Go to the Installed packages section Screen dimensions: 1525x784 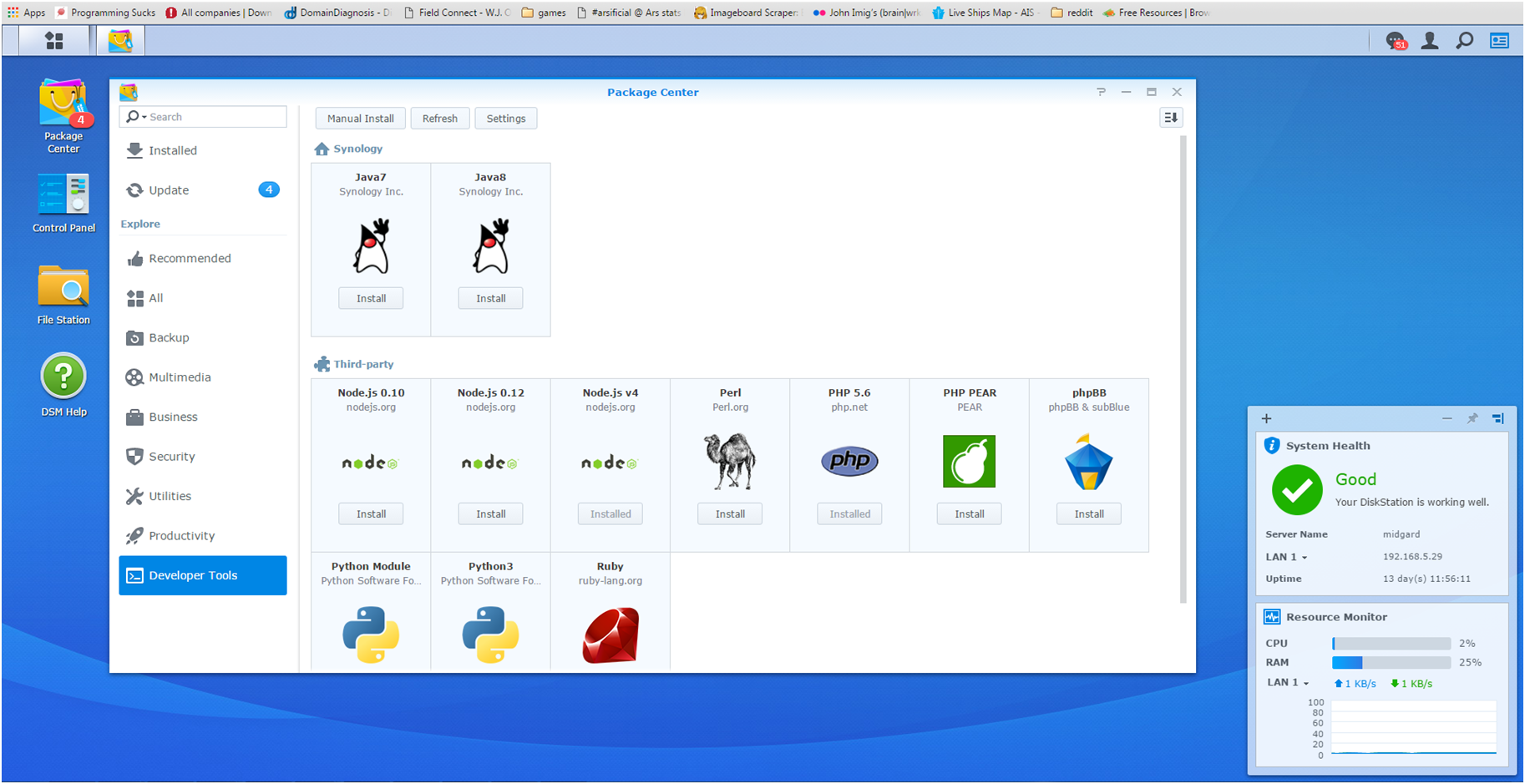coord(173,150)
